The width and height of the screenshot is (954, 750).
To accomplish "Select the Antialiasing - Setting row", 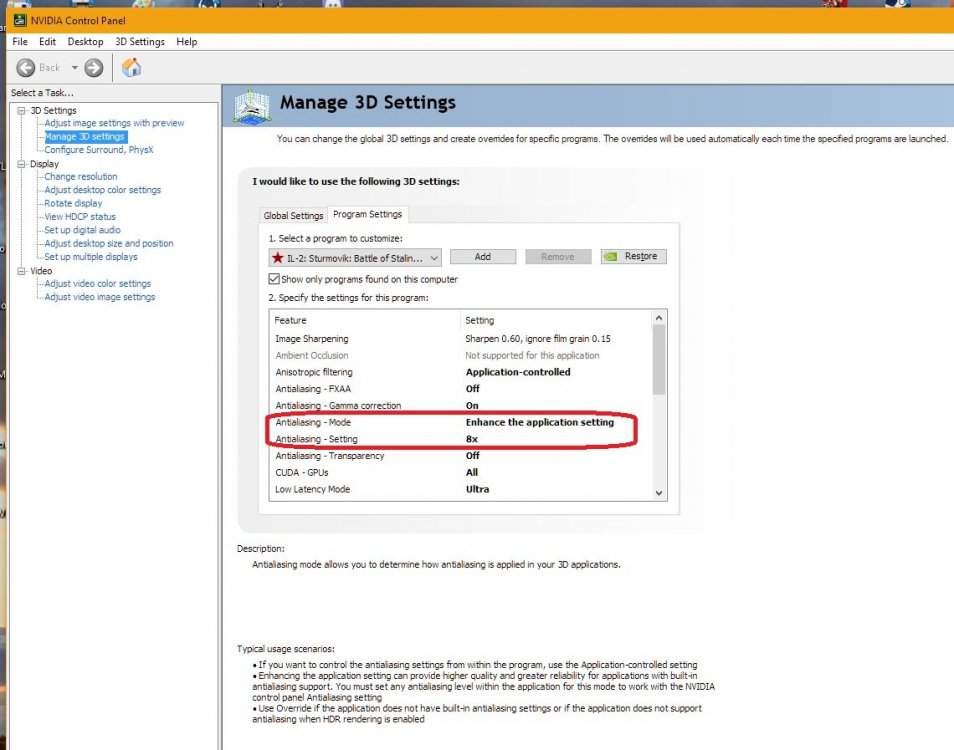I will pyautogui.click(x=461, y=439).
